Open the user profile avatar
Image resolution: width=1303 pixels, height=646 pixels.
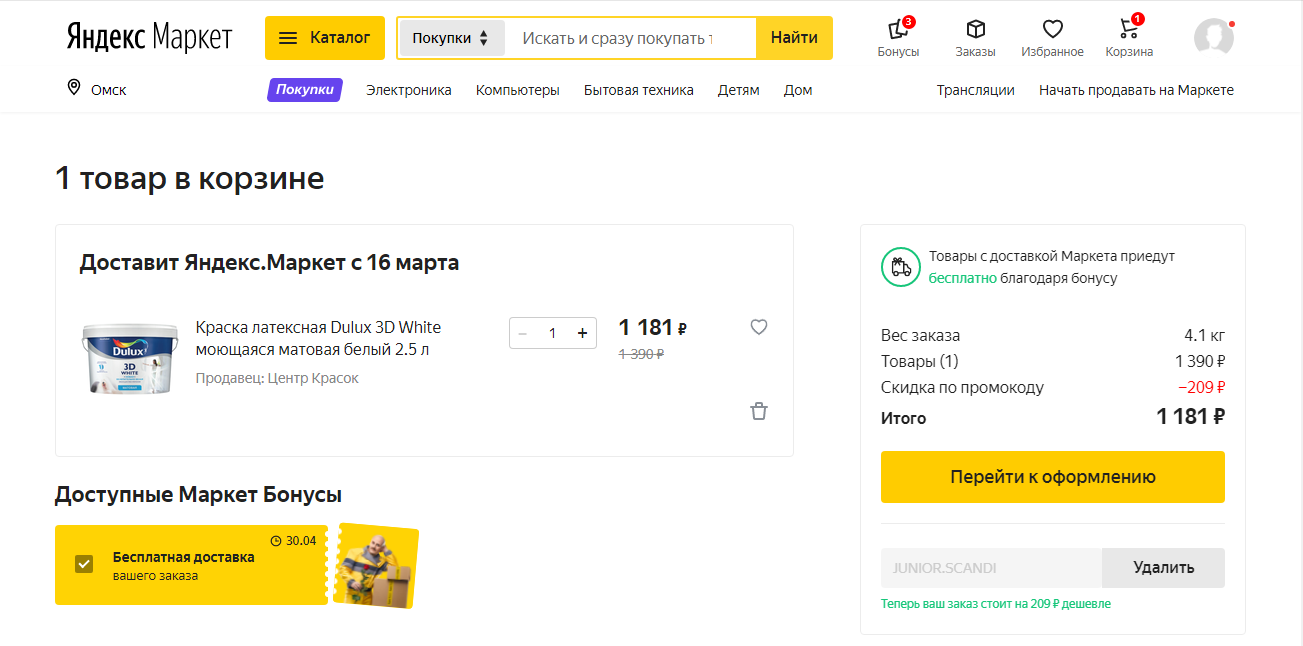tap(1213, 37)
